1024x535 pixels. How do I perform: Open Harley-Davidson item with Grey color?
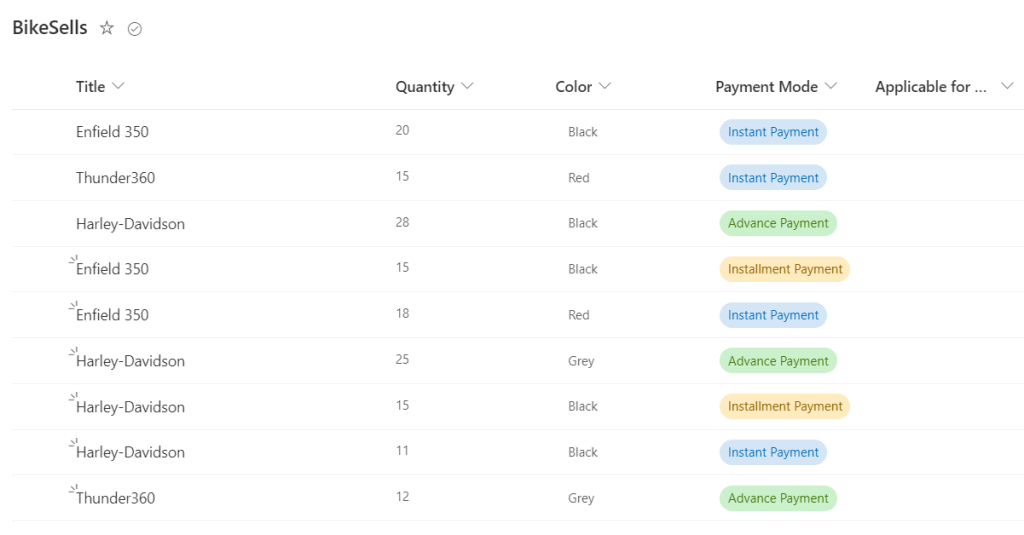[x=130, y=361]
